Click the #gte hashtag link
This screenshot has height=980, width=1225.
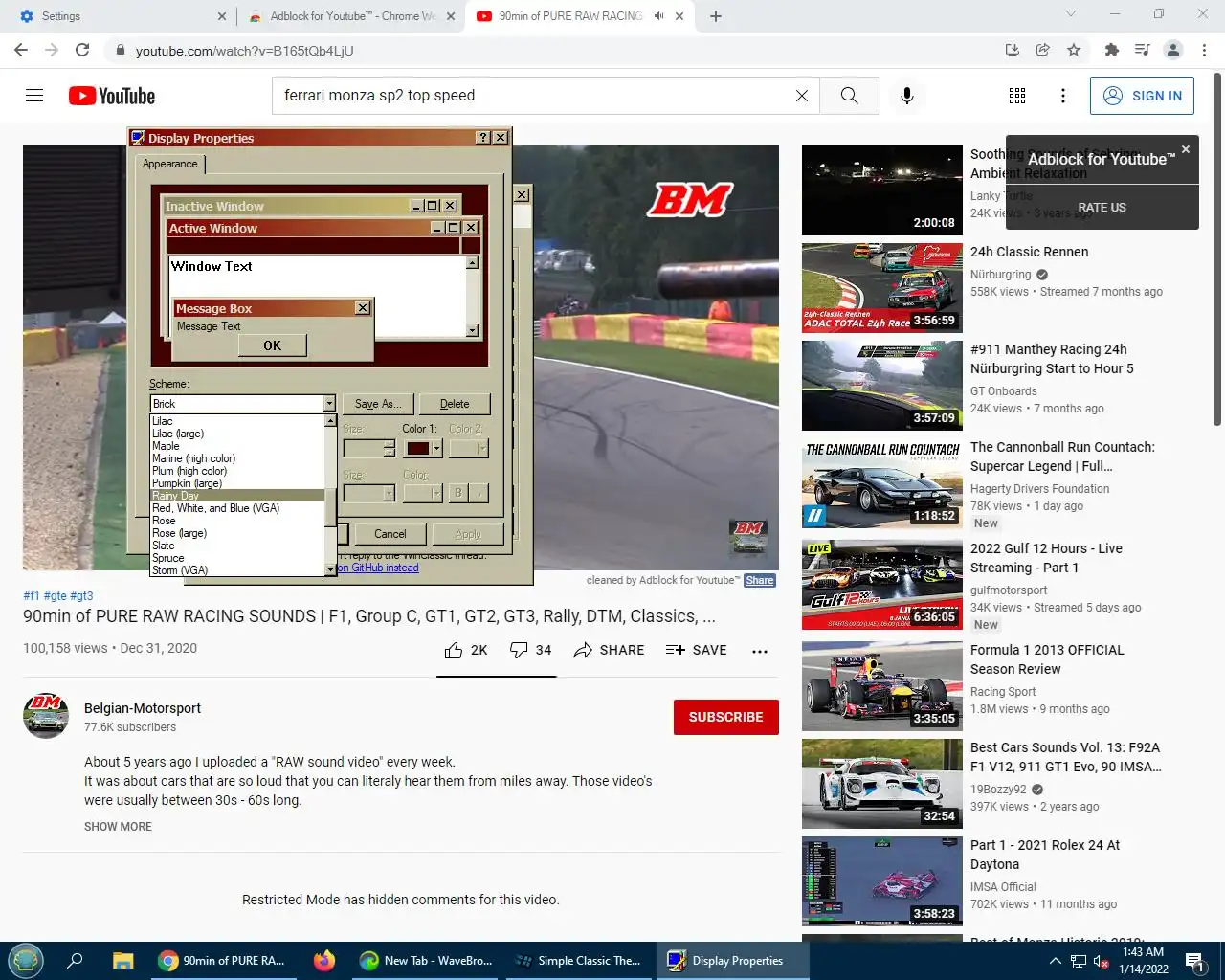56,595
